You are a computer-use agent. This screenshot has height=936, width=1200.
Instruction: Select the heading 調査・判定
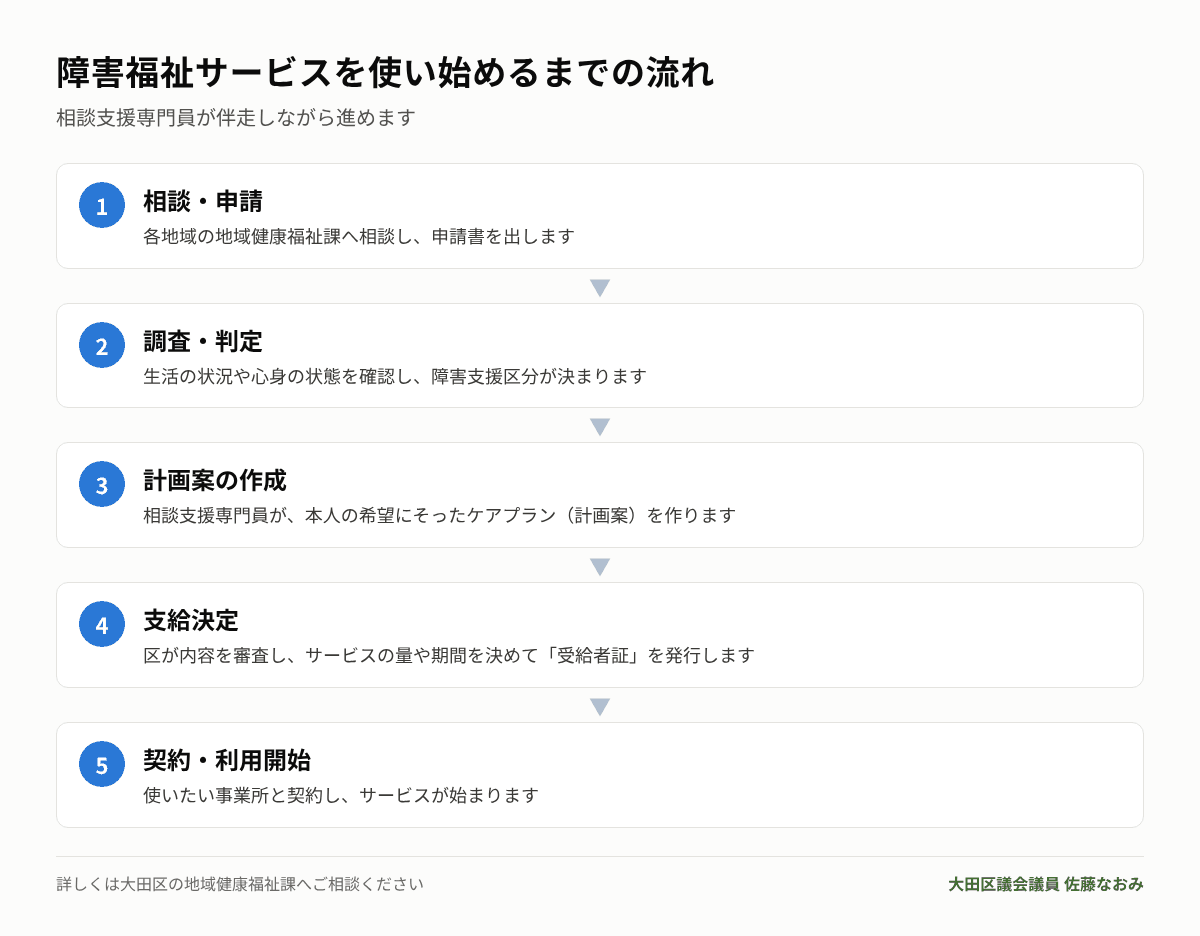point(203,341)
